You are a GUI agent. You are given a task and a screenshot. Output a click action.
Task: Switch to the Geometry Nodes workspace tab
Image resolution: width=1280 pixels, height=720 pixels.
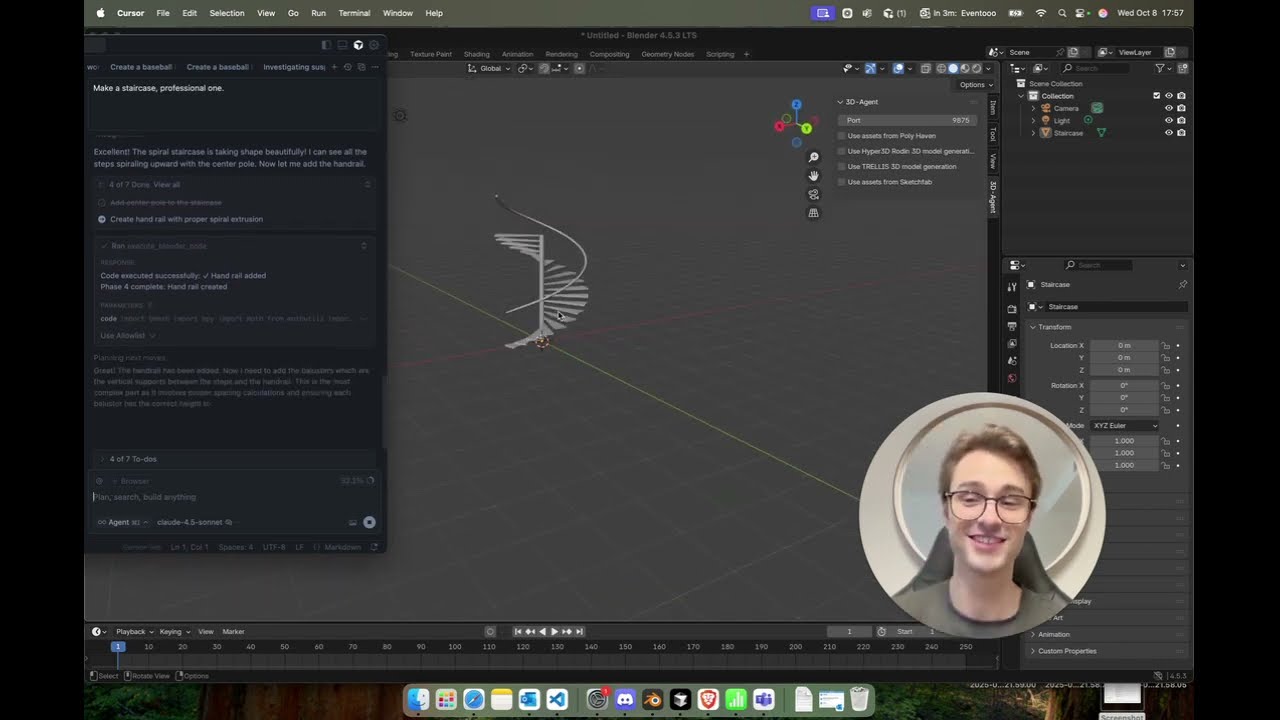[x=668, y=54]
